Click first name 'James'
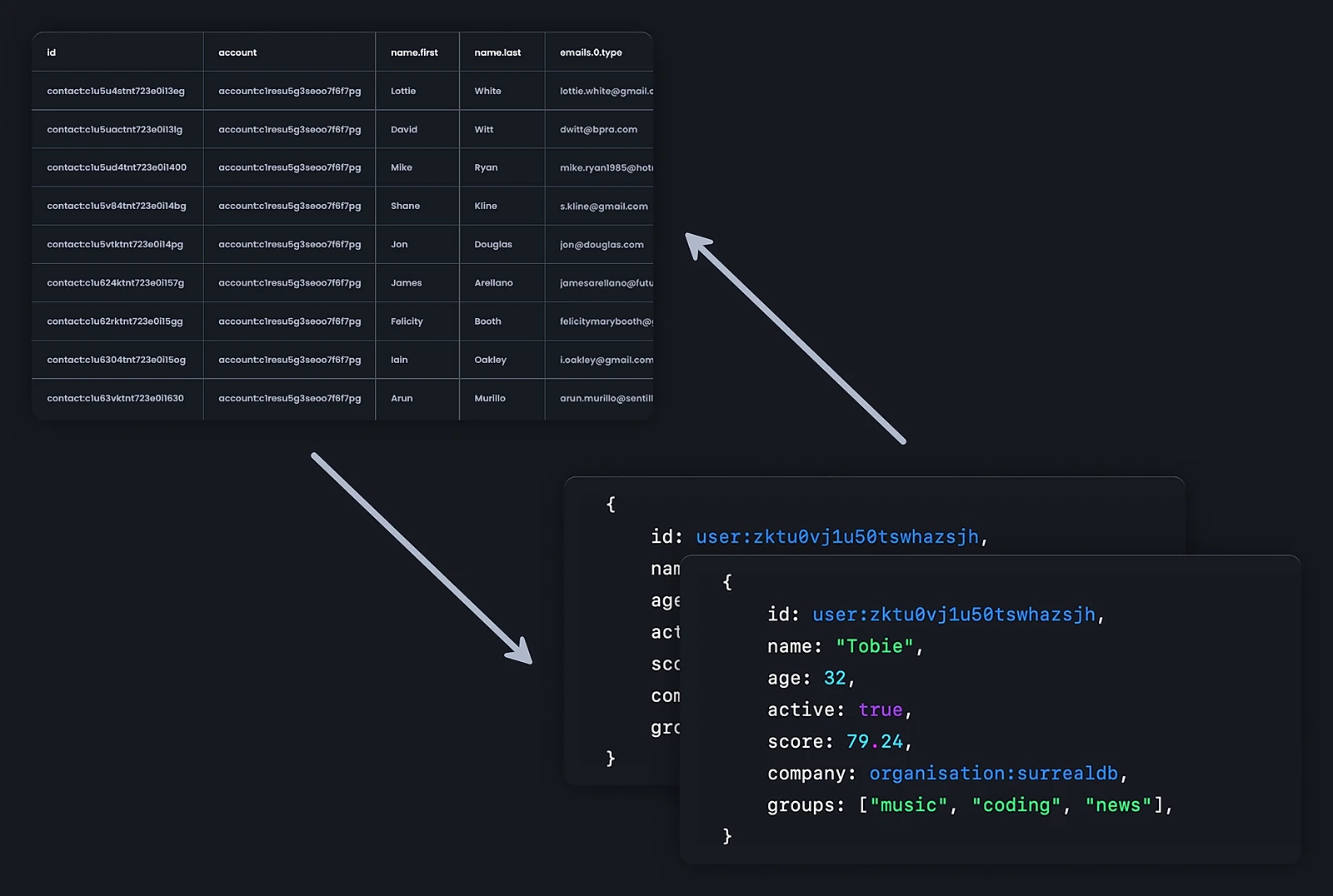The height and width of the screenshot is (896, 1333). click(407, 282)
